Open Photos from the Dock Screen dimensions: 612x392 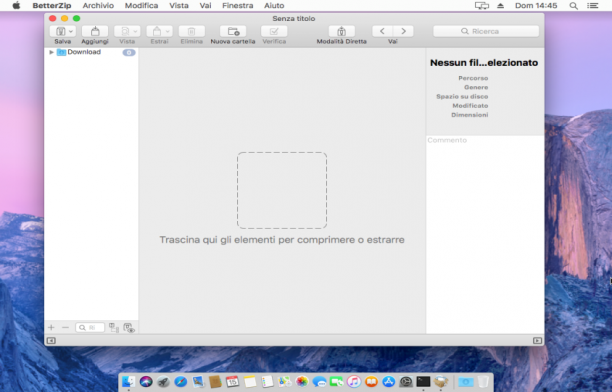pyautogui.click(x=302, y=381)
